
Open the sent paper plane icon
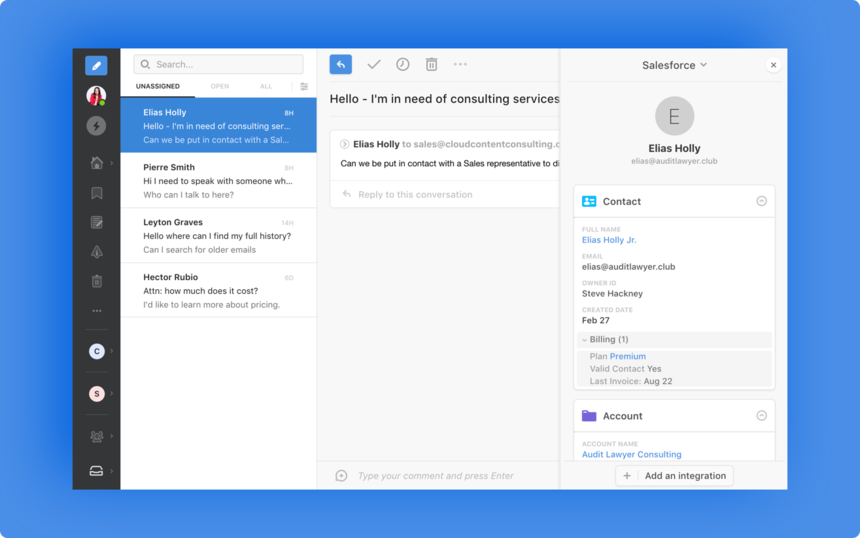click(97, 252)
